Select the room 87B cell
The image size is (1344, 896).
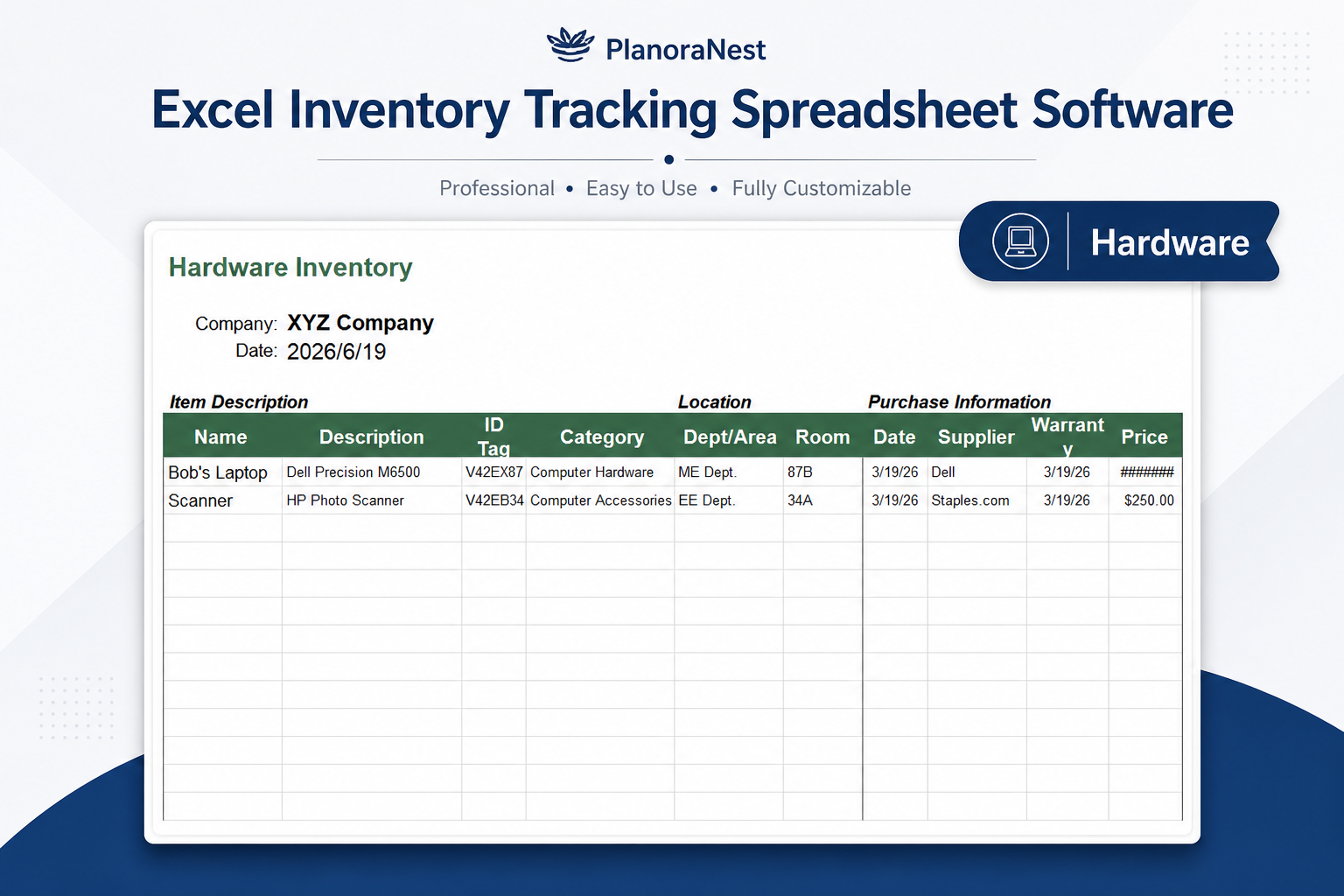[822, 472]
